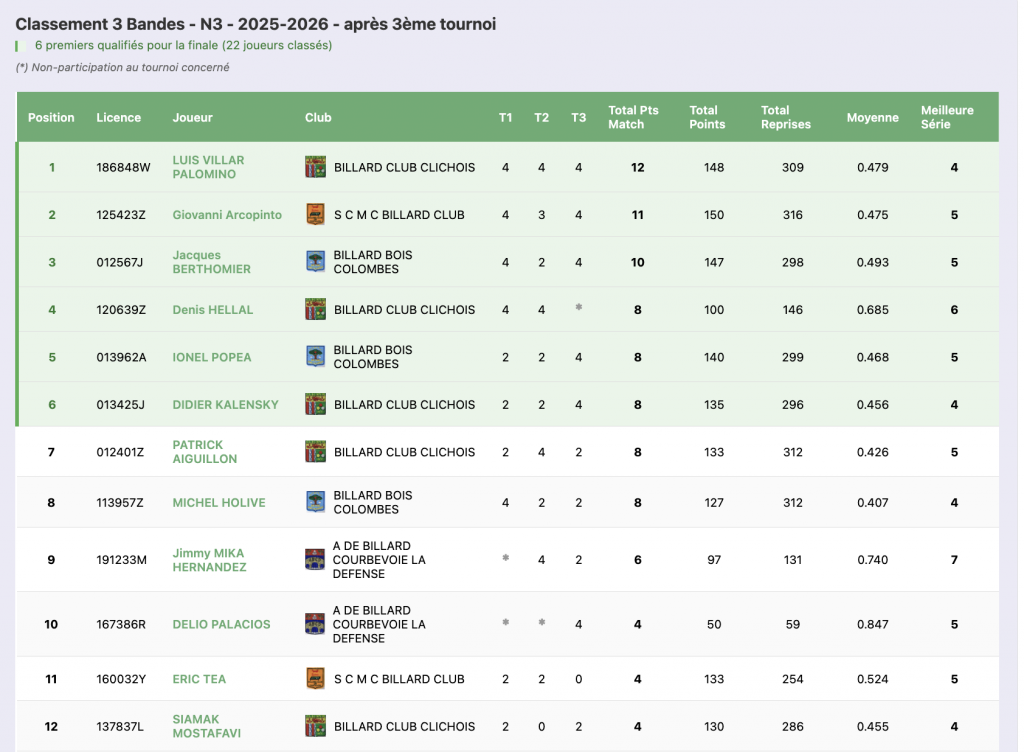Click the Billard Bois Colombes logo in Jacques Berthomier's row
Viewport: 1024px width, 752px height.
315,262
